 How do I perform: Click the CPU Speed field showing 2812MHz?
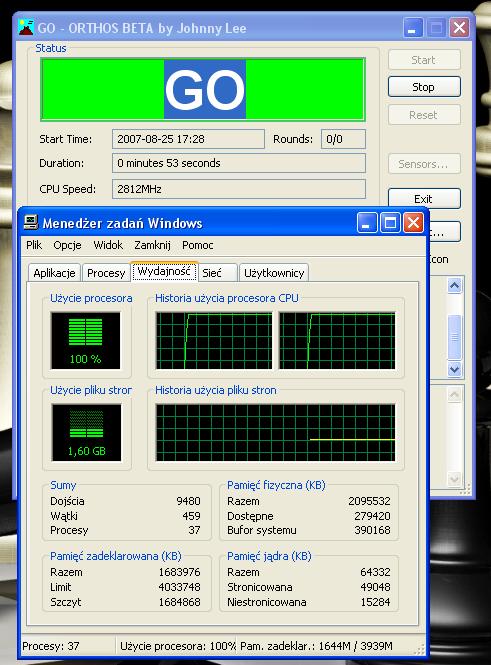click(239, 189)
